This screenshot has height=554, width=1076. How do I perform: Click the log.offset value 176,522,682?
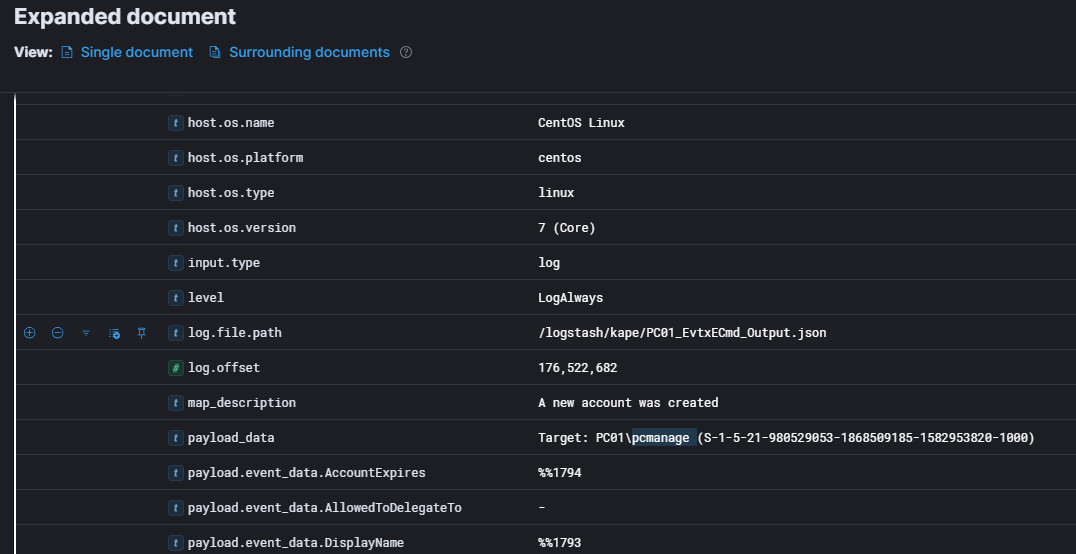tap(577, 368)
